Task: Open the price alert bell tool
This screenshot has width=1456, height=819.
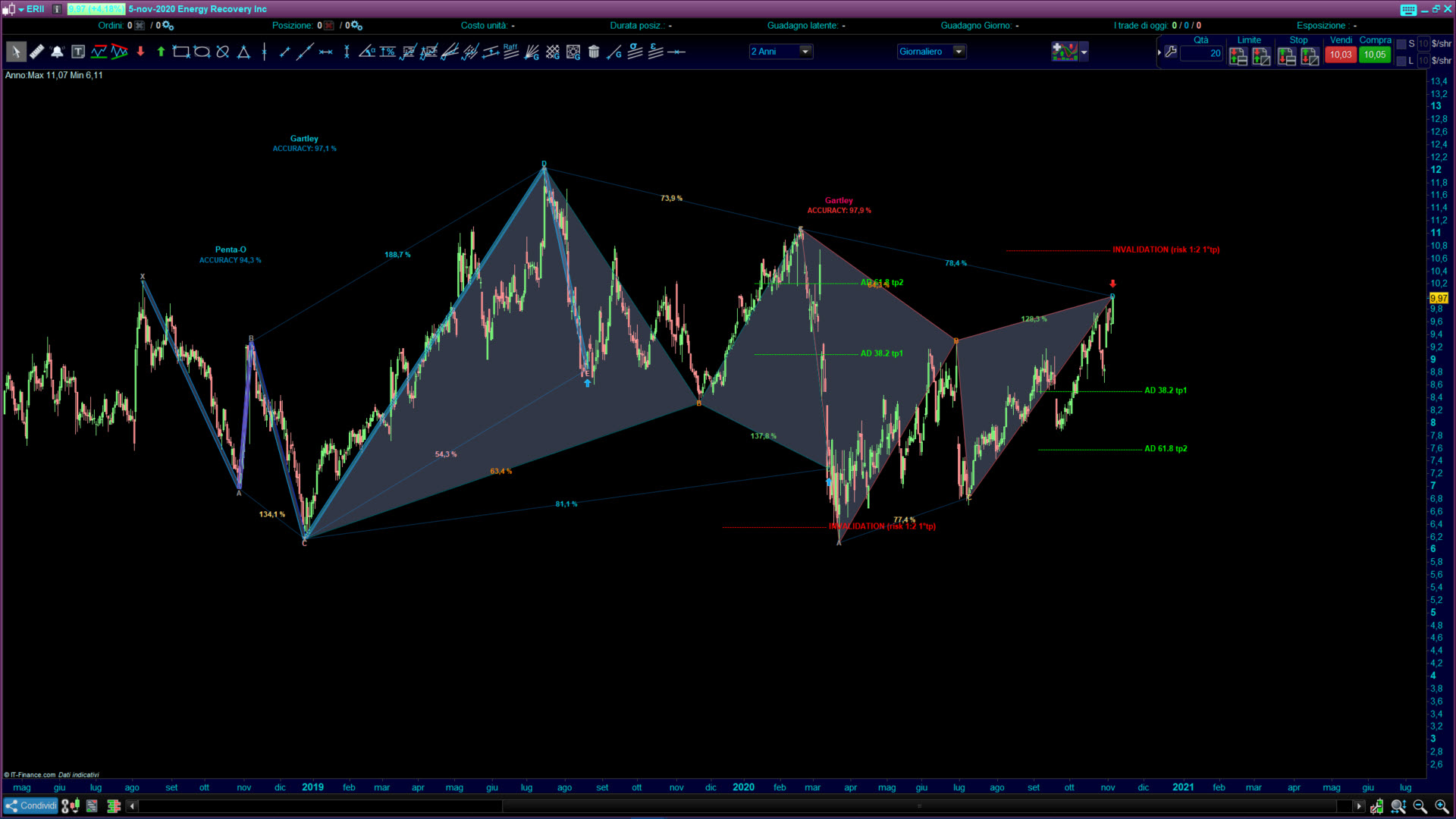Action: (57, 52)
